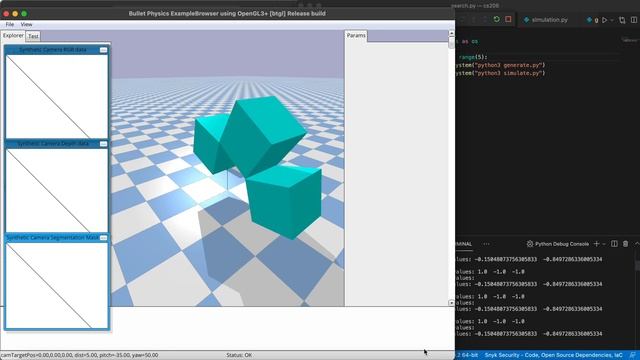Click the Run Python File play icon
This screenshot has width=640, height=360.
pyautogui.click(x=604, y=20)
